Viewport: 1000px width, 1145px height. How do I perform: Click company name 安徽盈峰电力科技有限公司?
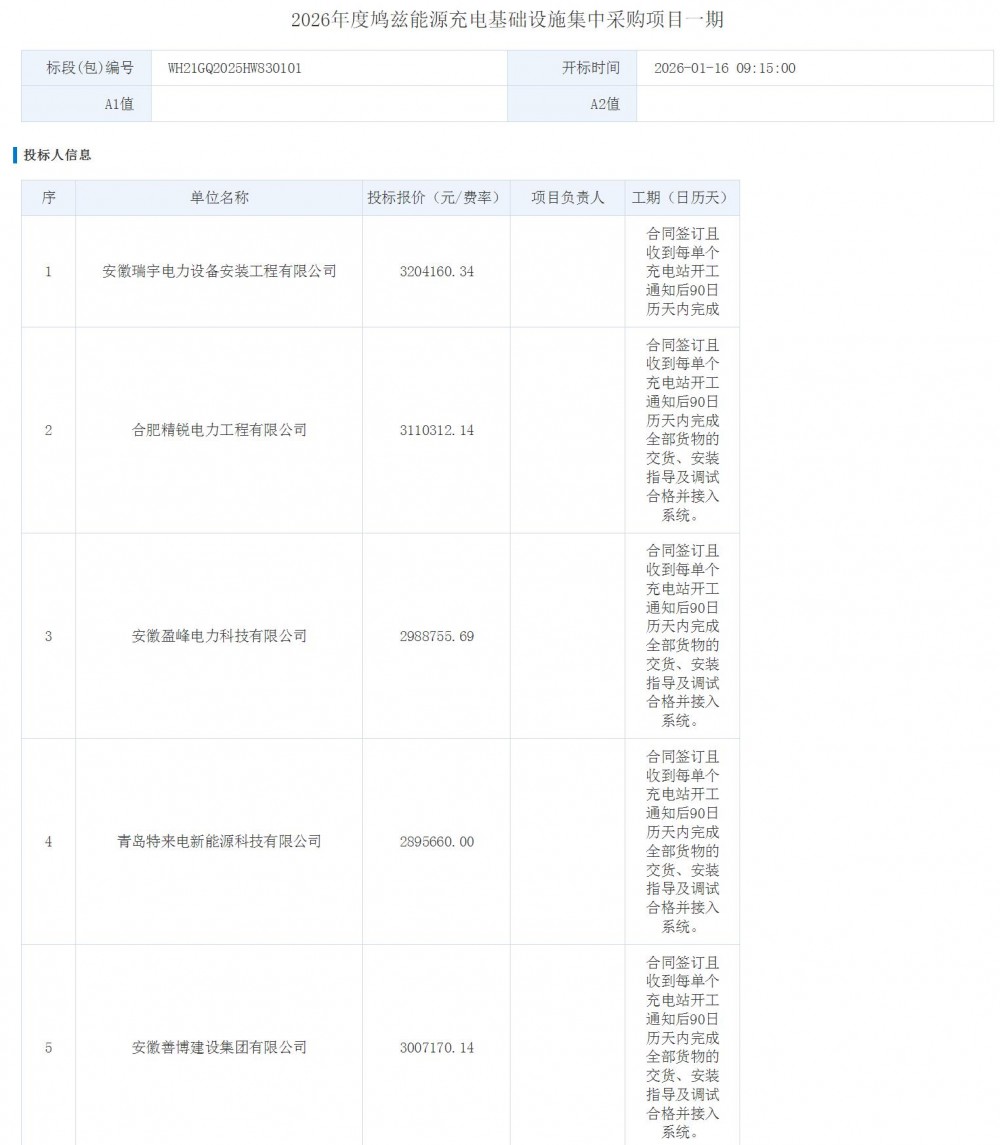(219, 636)
